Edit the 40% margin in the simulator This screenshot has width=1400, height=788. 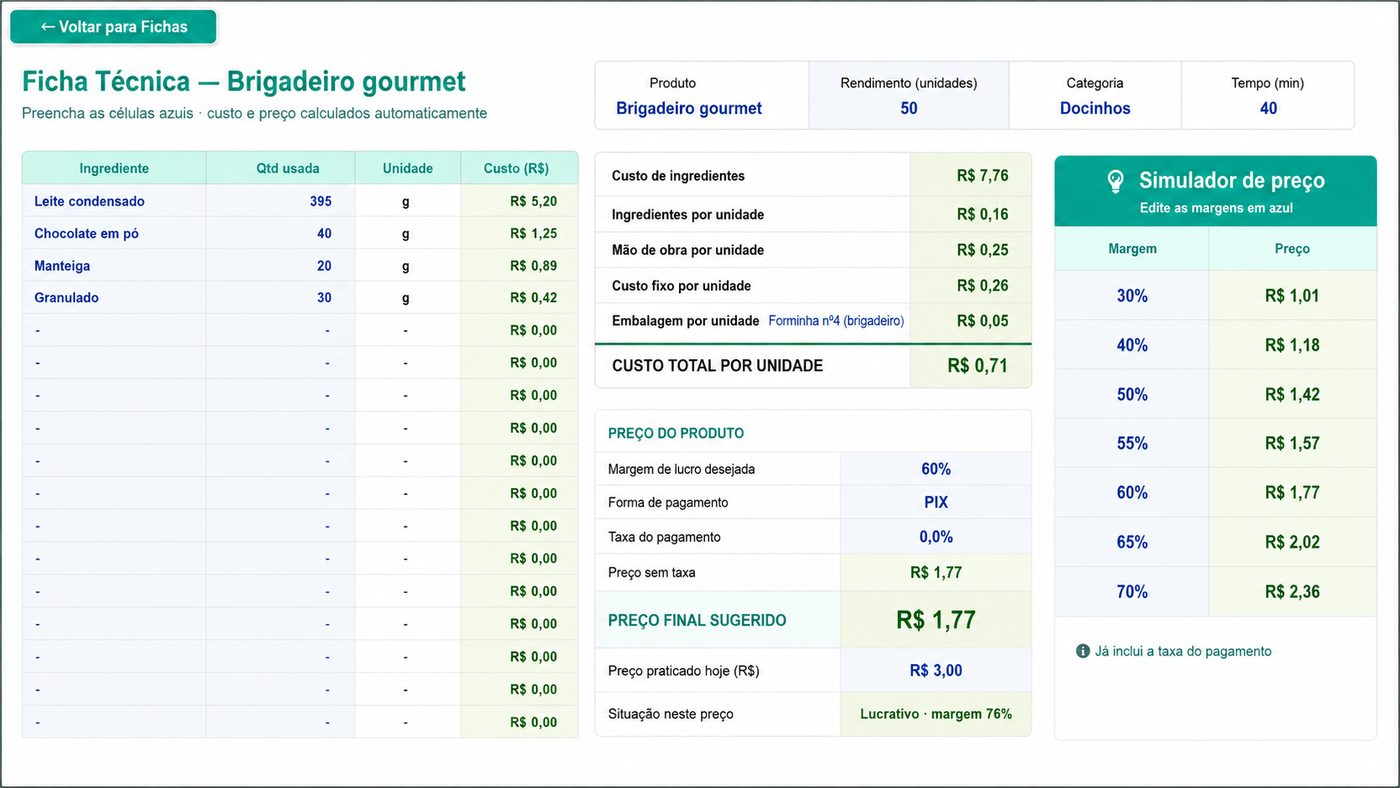pos(1132,345)
